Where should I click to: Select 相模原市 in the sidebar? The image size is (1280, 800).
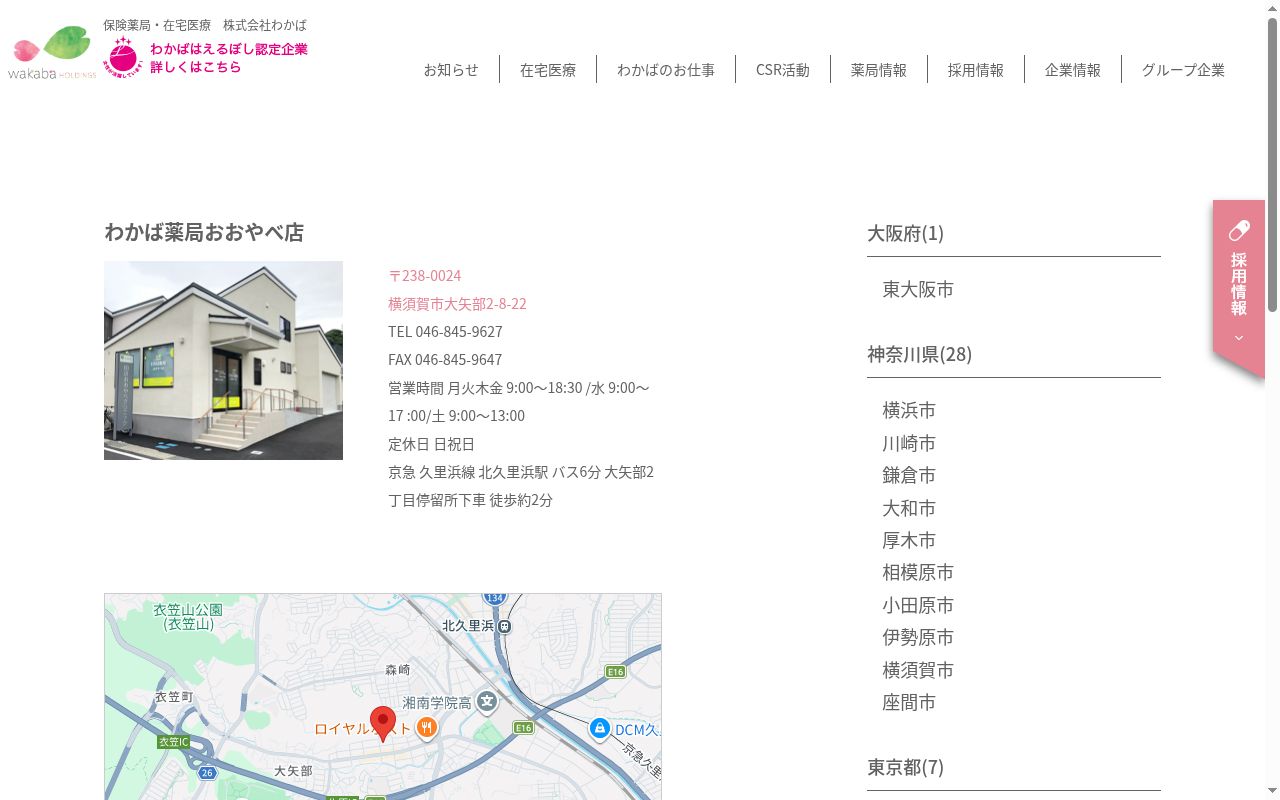[918, 573]
